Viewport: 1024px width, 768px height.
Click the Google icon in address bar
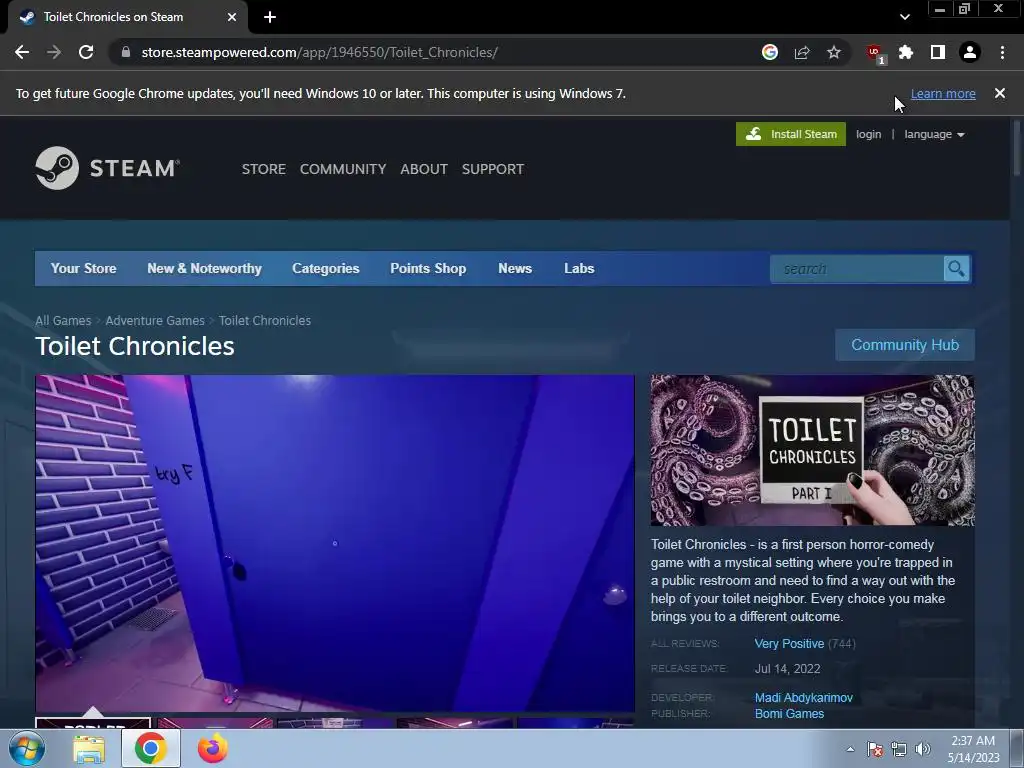coord(770,52)
